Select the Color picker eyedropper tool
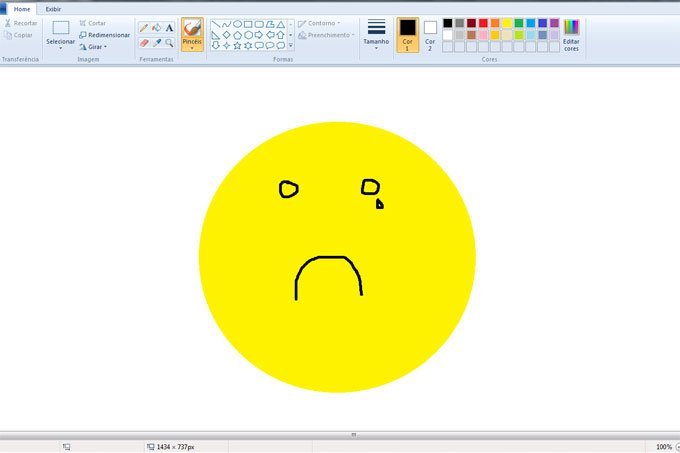Screen dimensions: 680x453 (x=156, y=43)
